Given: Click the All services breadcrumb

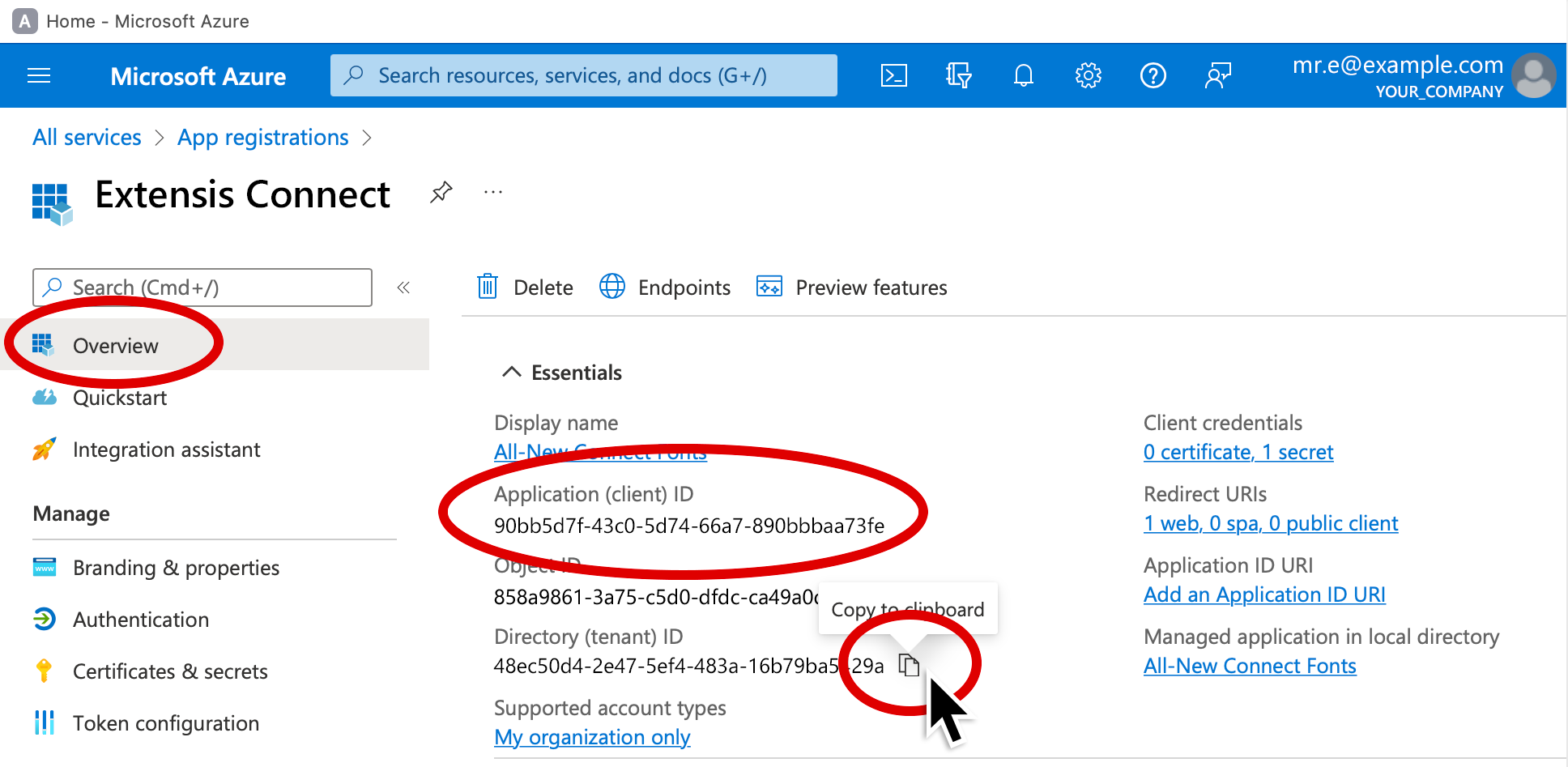Looking at the screenshot, I should 87,138.
